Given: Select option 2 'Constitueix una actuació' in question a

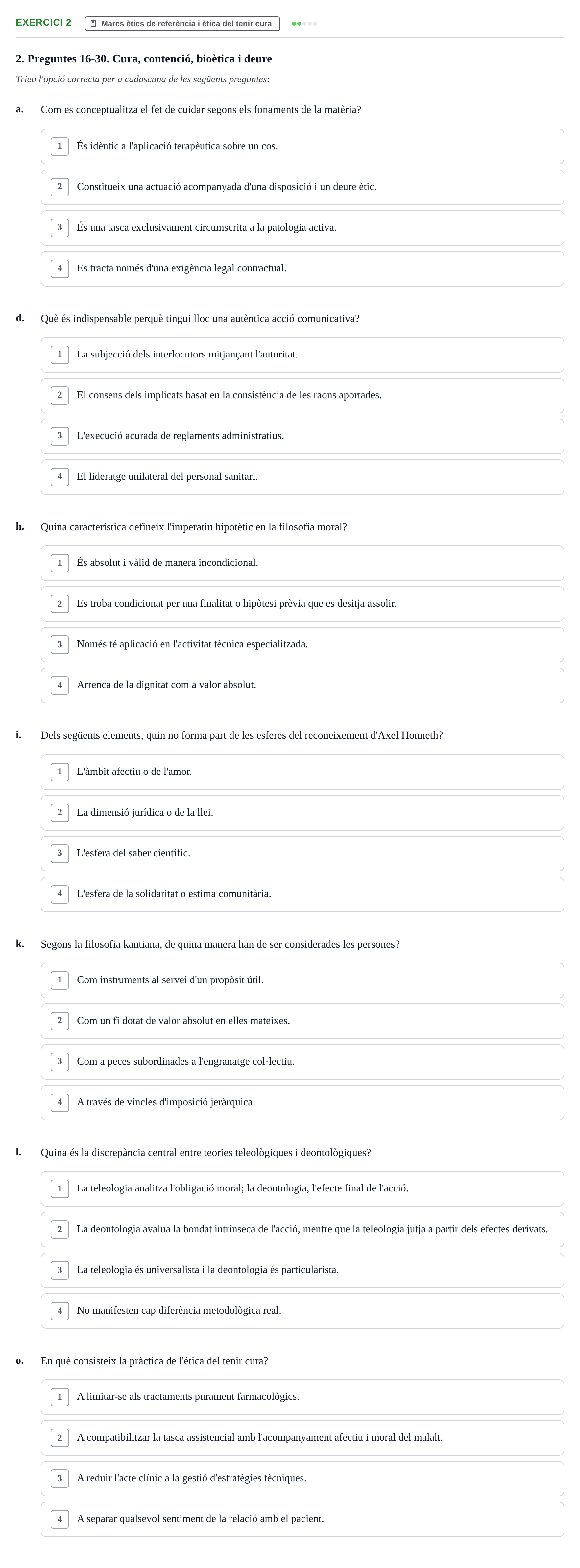Looking at the screenshot, I should (302, 187).
